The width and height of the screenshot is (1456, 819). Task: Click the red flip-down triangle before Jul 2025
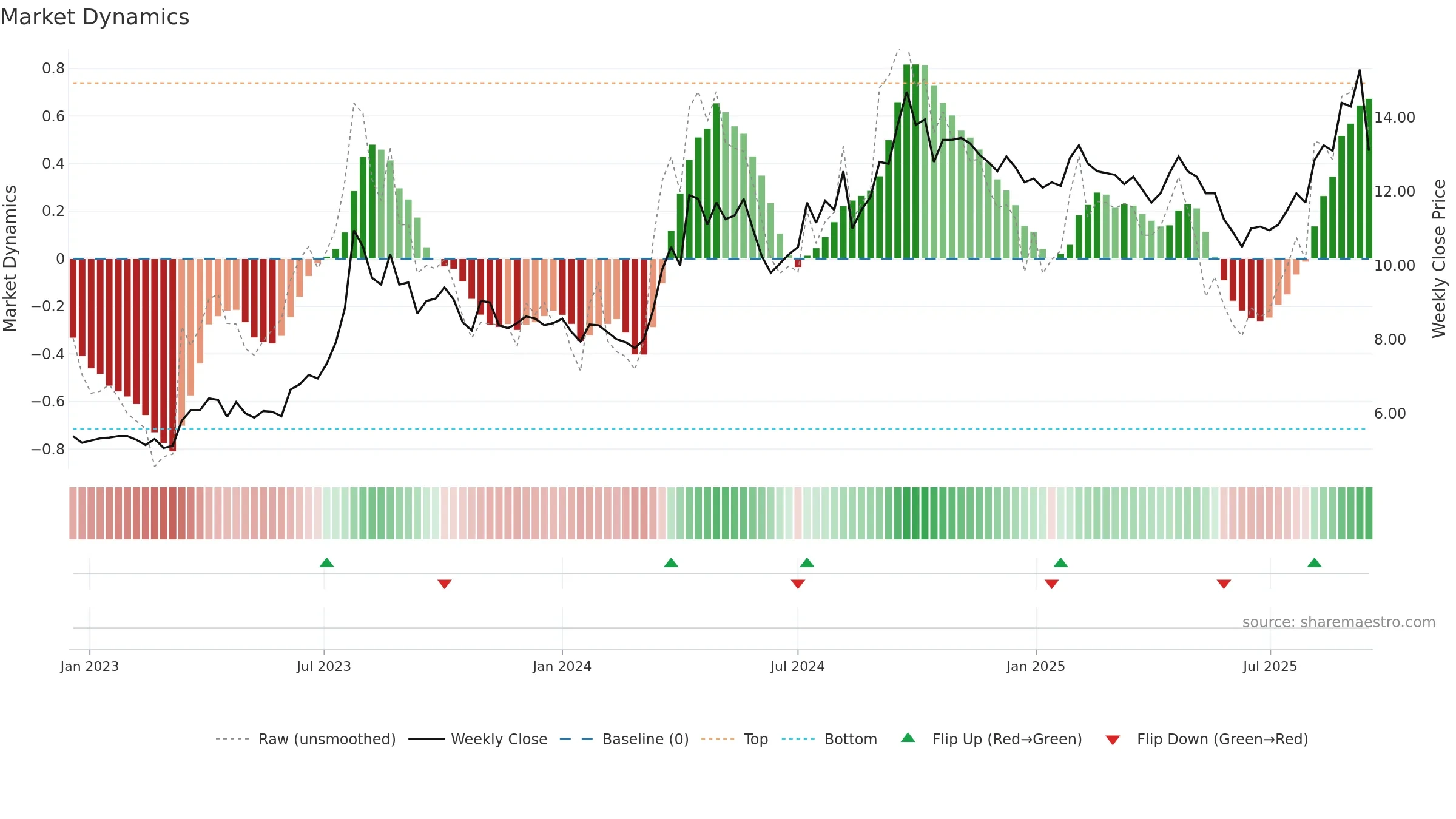click(1224, 584)
